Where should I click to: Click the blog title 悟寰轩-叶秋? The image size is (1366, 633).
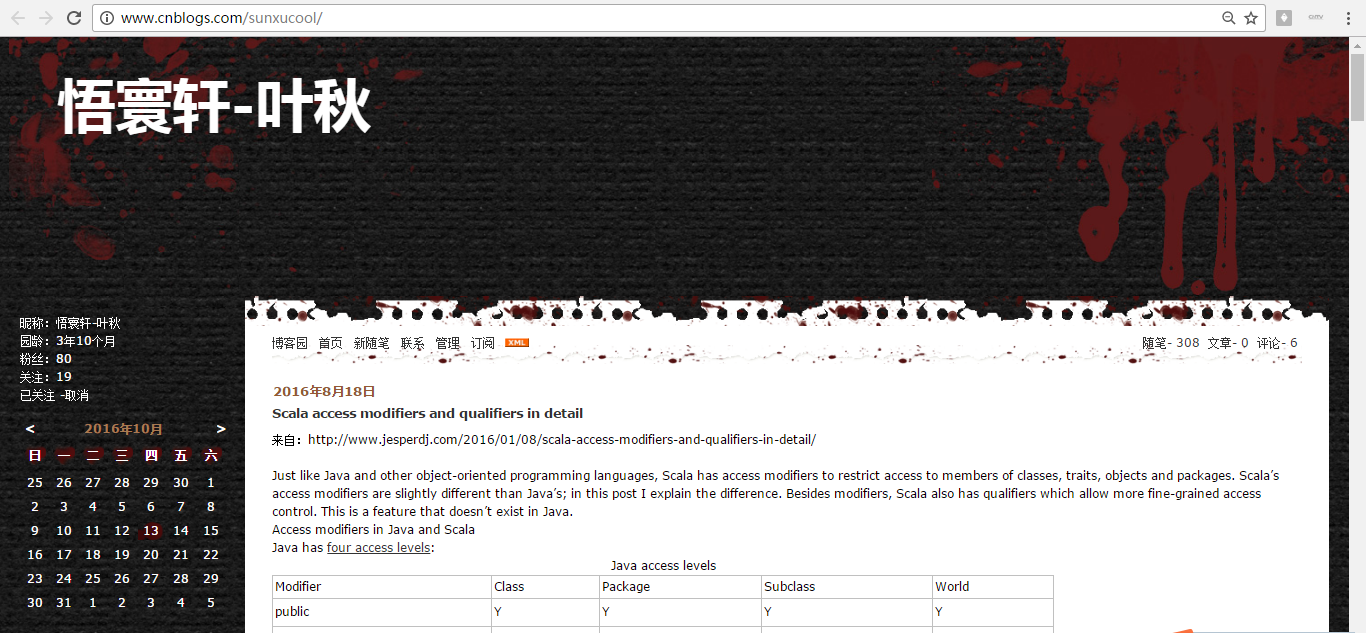[x=215, y=107]
